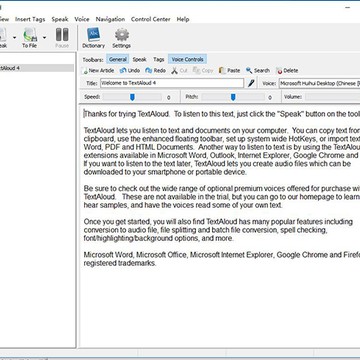
Task: Toggle the General toolbar
Action: point(118,59)
